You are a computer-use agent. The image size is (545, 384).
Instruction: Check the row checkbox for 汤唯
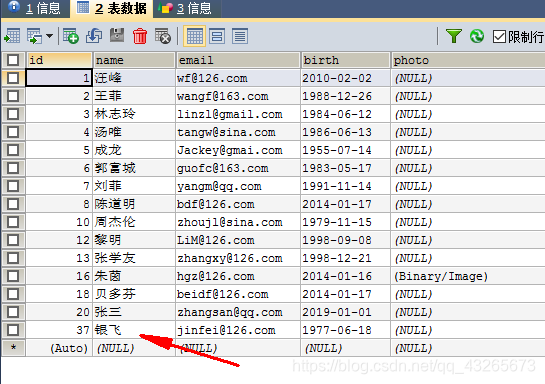tap(13, 132)
